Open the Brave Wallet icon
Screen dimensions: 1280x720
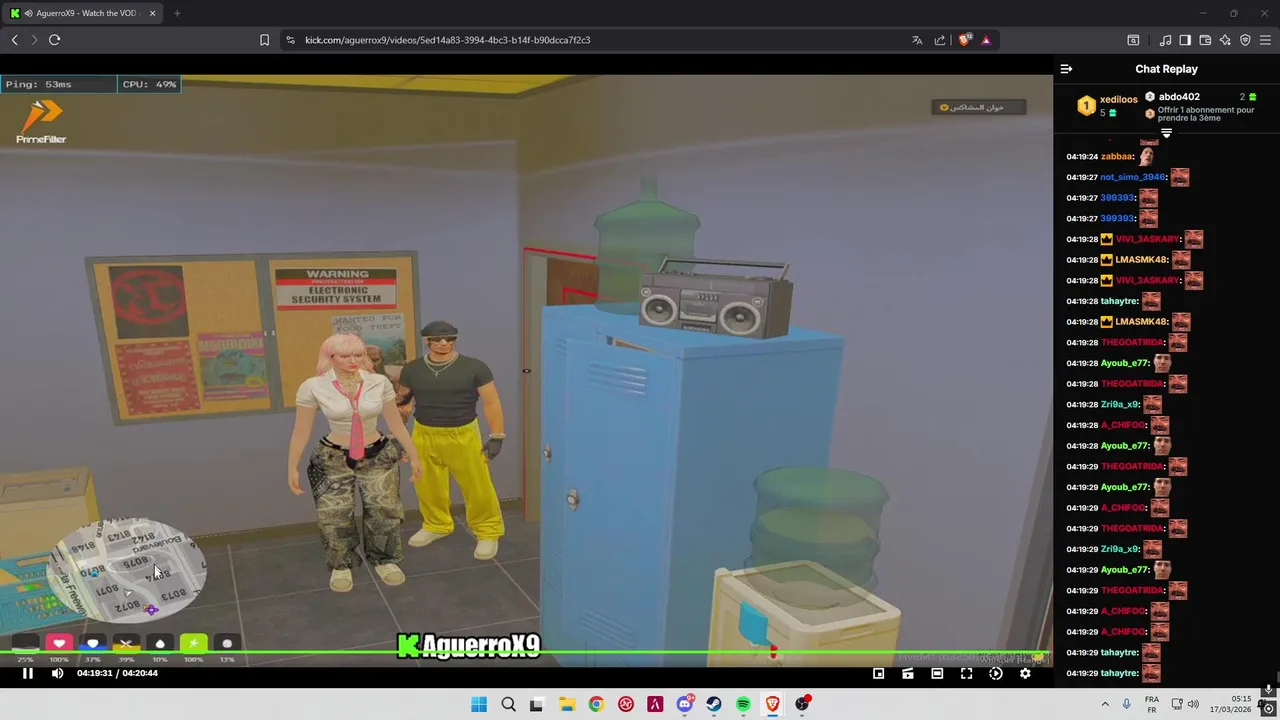[x=1205, y=40]
